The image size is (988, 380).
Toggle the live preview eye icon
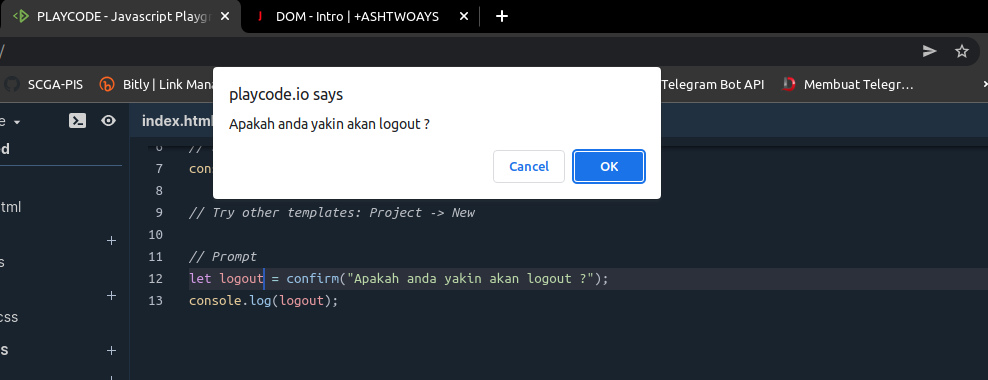click(x=108, y=121)
